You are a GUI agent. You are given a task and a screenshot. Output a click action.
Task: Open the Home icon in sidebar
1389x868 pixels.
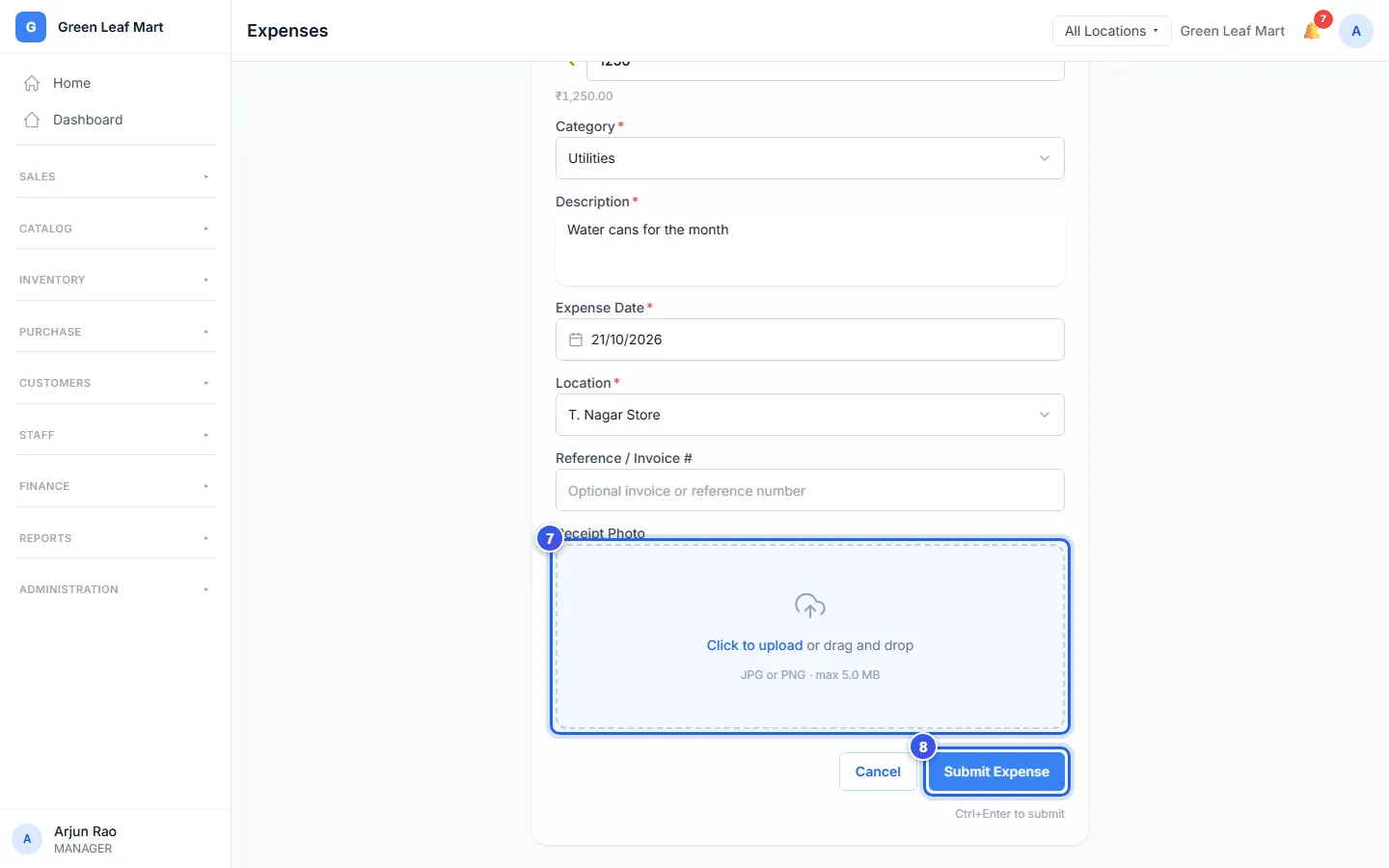pyautogui.click(x=32, y=83)
